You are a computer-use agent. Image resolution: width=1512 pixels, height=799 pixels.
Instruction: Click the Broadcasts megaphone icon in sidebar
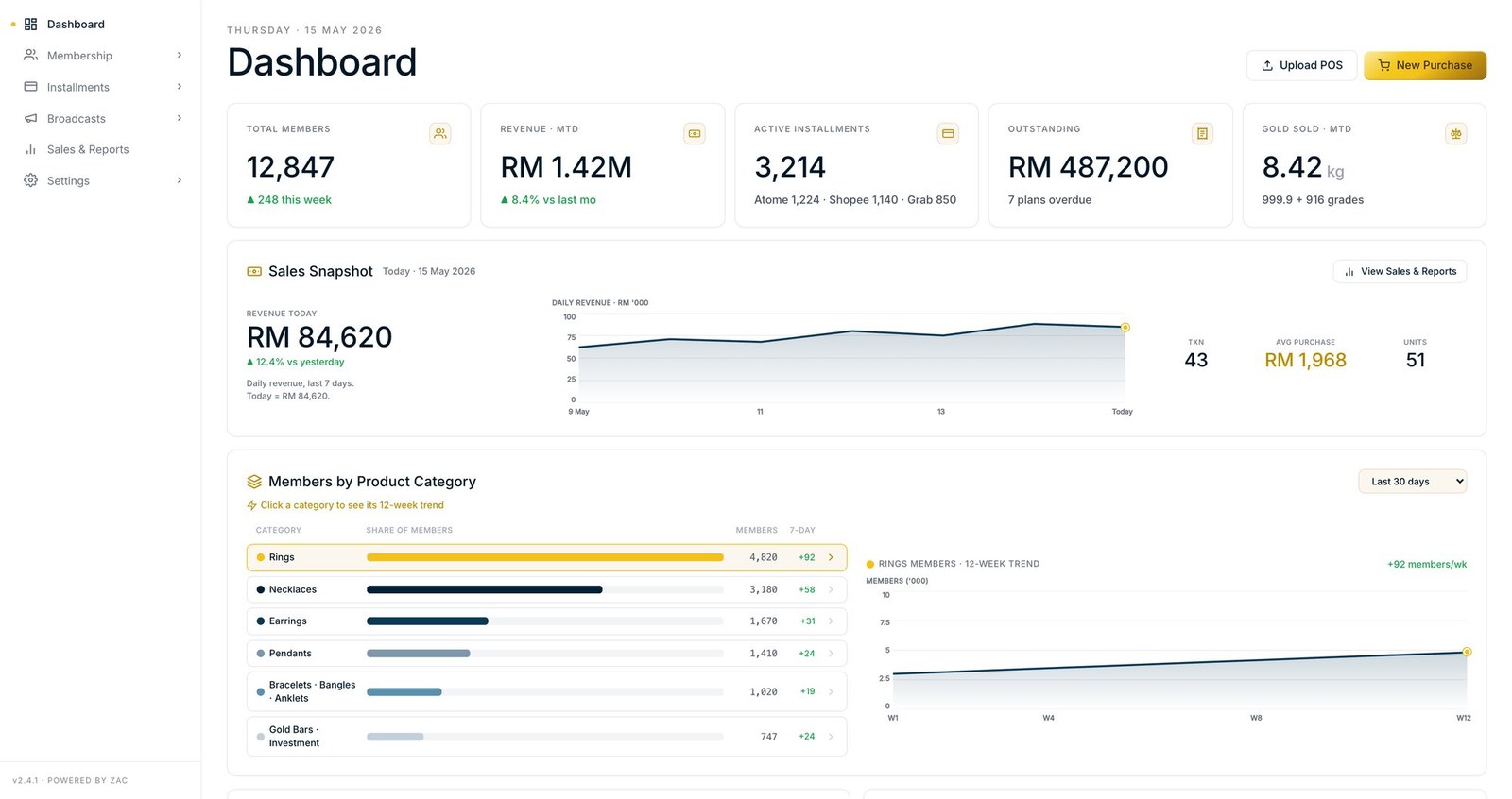[x=30, y=118]
